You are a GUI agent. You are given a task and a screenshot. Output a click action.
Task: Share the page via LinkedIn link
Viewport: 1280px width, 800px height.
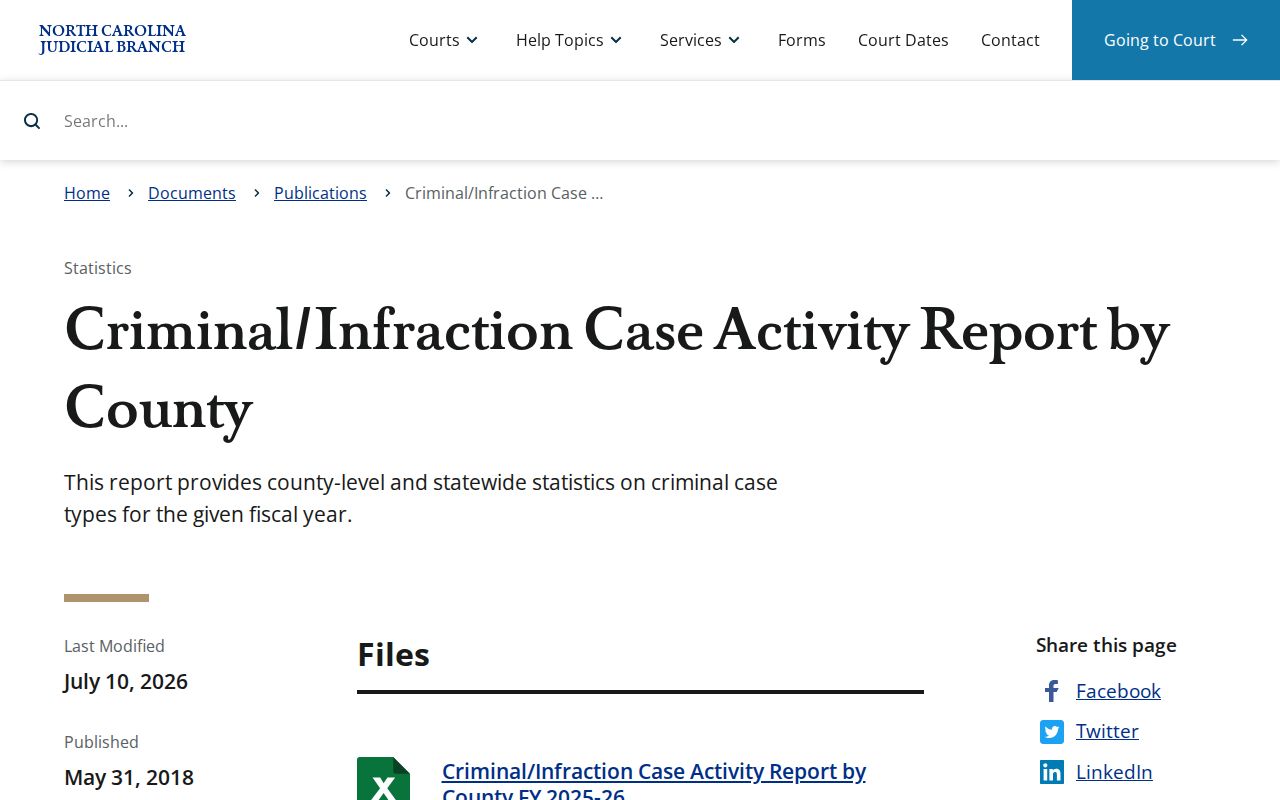click(x=1114, y=772)
